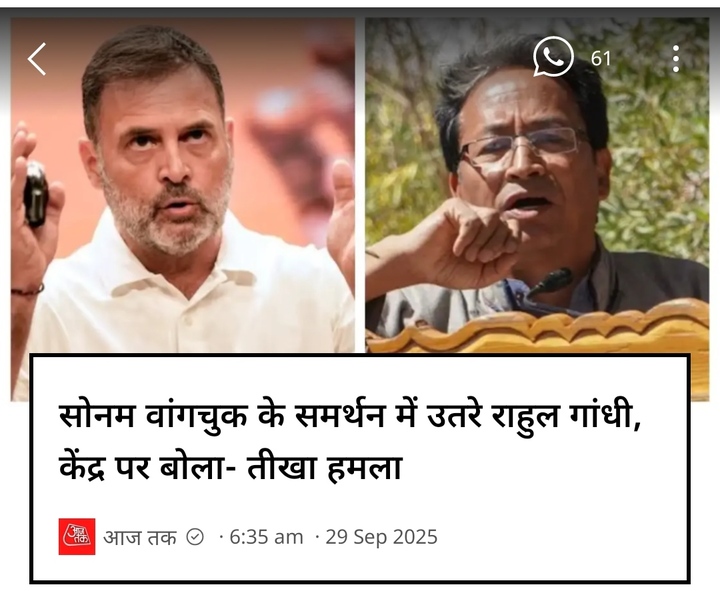Open the three-dot overflow menu
Viewport: 720px width, 597px height.
(x=675, y=58)
